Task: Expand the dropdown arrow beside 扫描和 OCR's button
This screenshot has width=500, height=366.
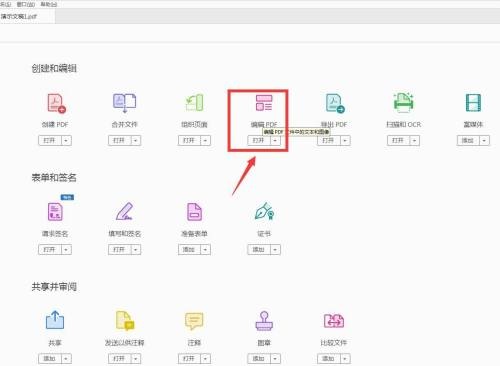Action: tap(415, 140)
